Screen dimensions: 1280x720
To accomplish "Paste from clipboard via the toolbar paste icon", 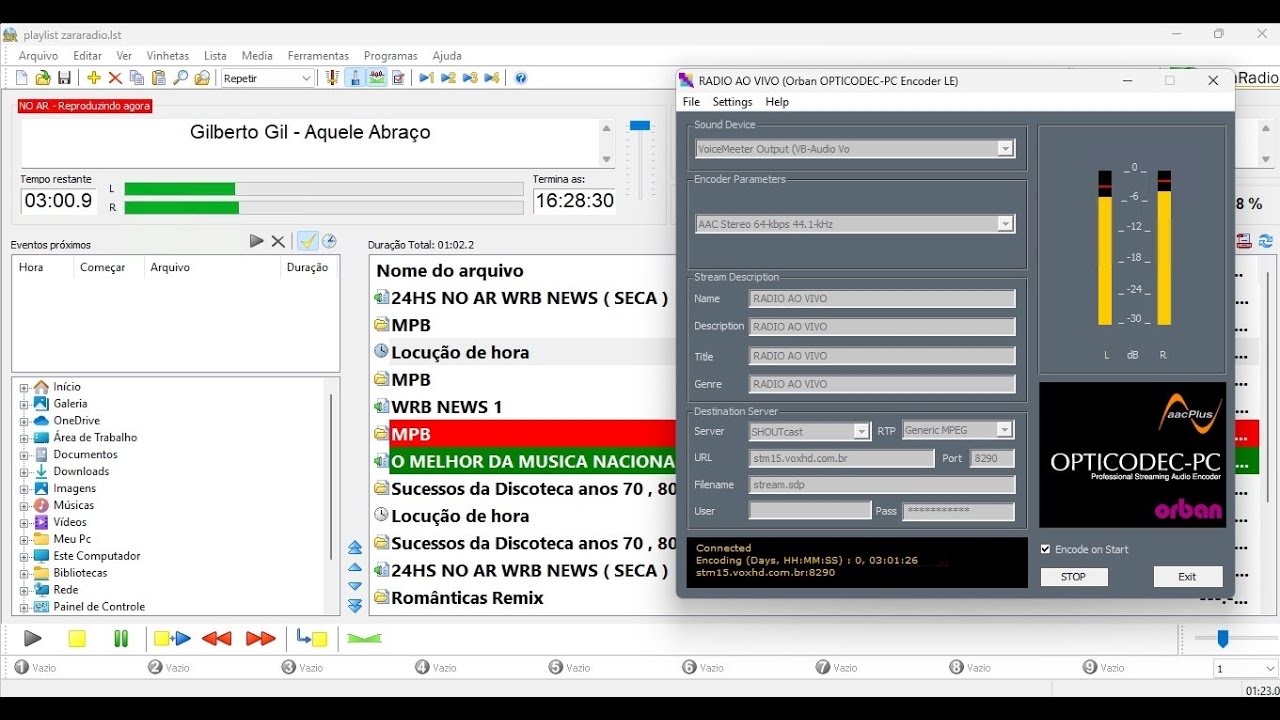I will coord(158,78).
